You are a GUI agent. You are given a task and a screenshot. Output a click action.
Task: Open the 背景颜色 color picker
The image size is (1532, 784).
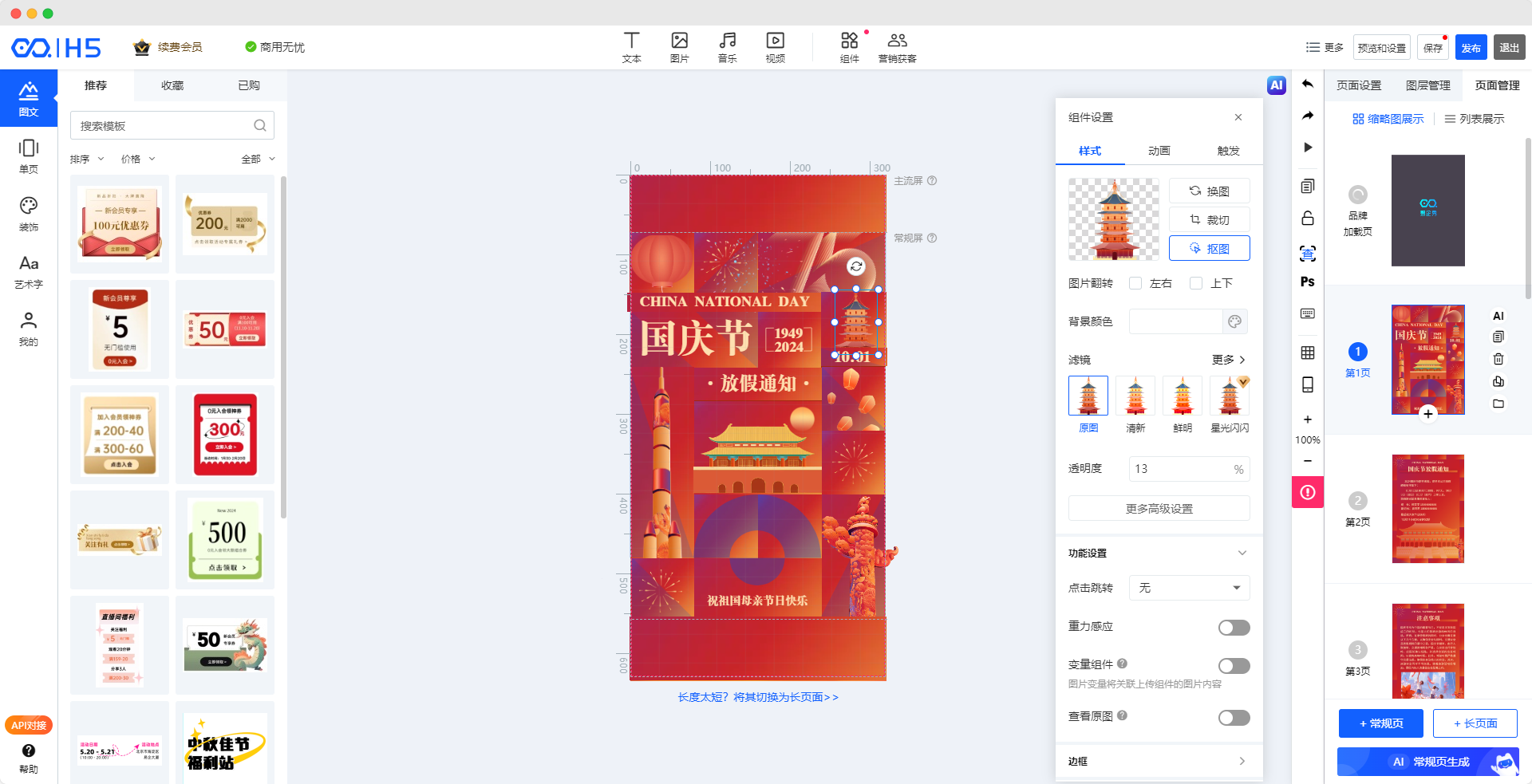1234,321
